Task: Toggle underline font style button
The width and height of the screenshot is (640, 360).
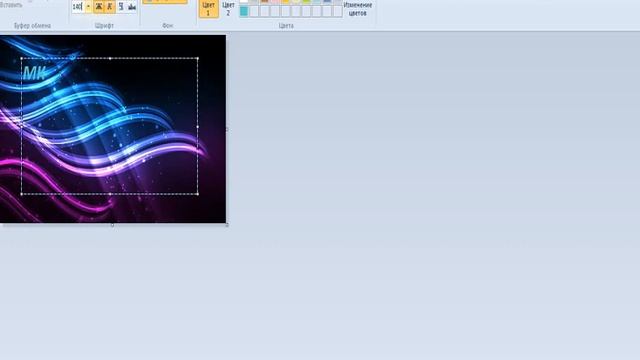Action: 121,7
